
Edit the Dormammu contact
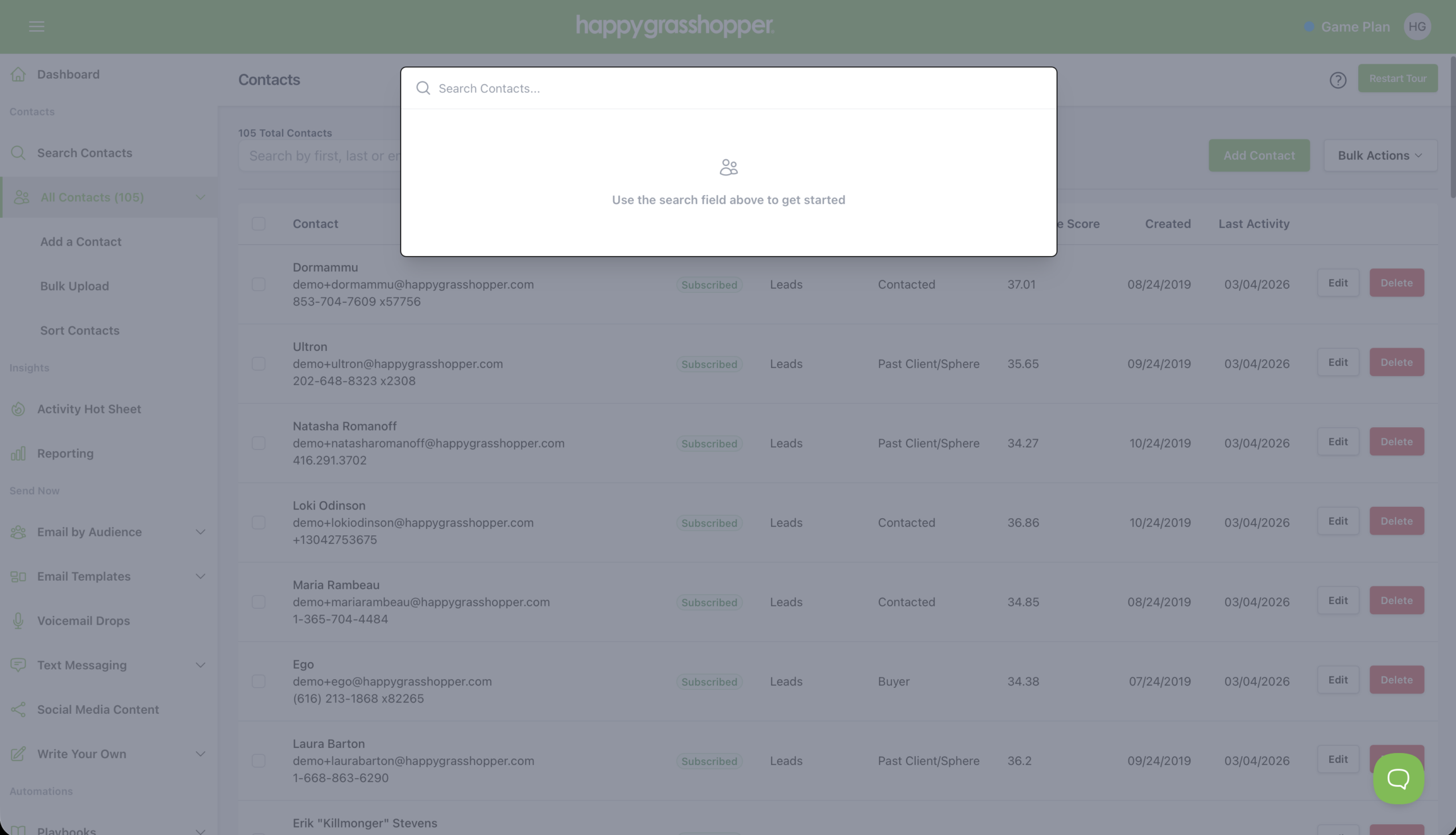(x=1338, y=283)
